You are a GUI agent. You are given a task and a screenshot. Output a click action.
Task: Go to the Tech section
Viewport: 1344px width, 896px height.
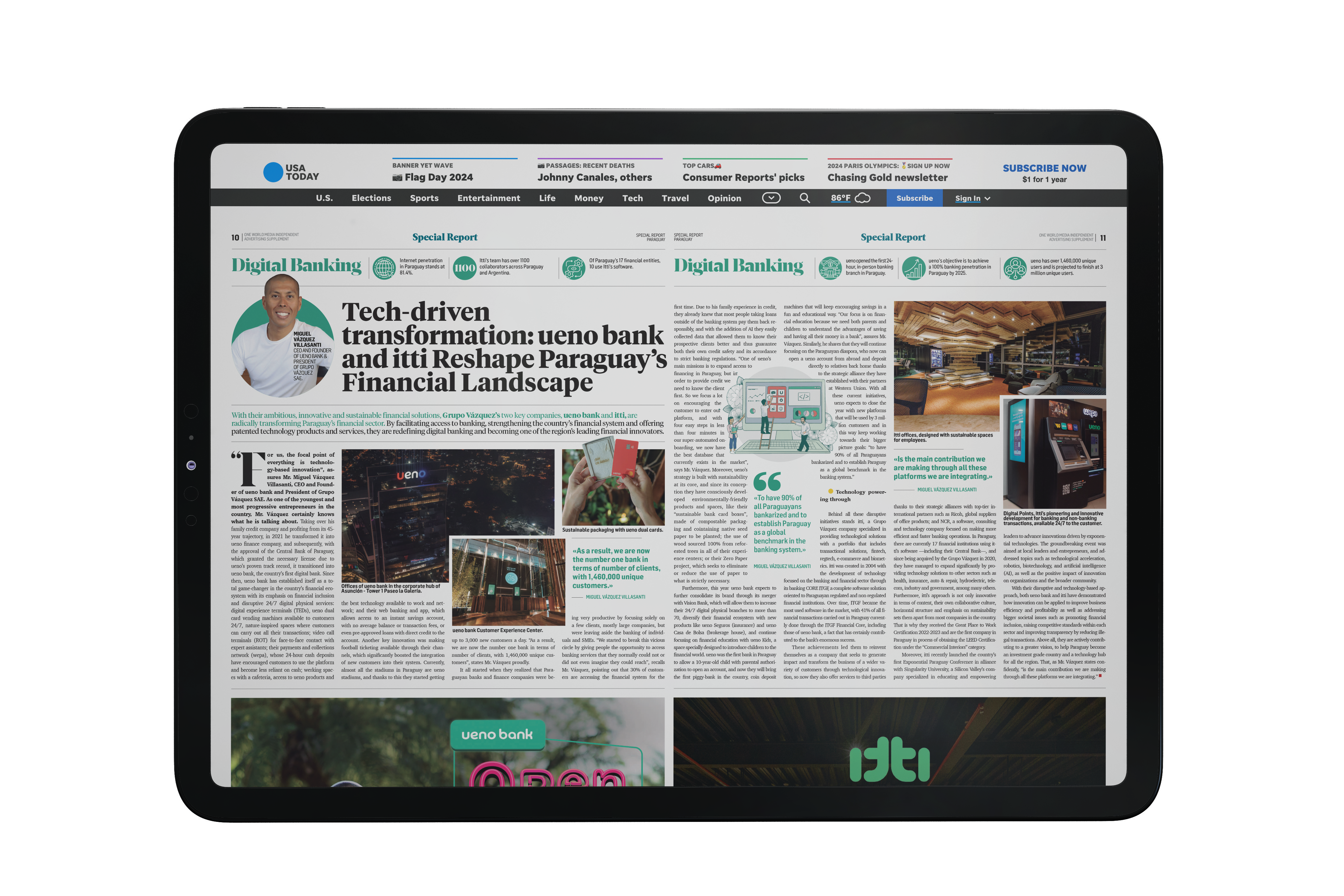point(633,198)
